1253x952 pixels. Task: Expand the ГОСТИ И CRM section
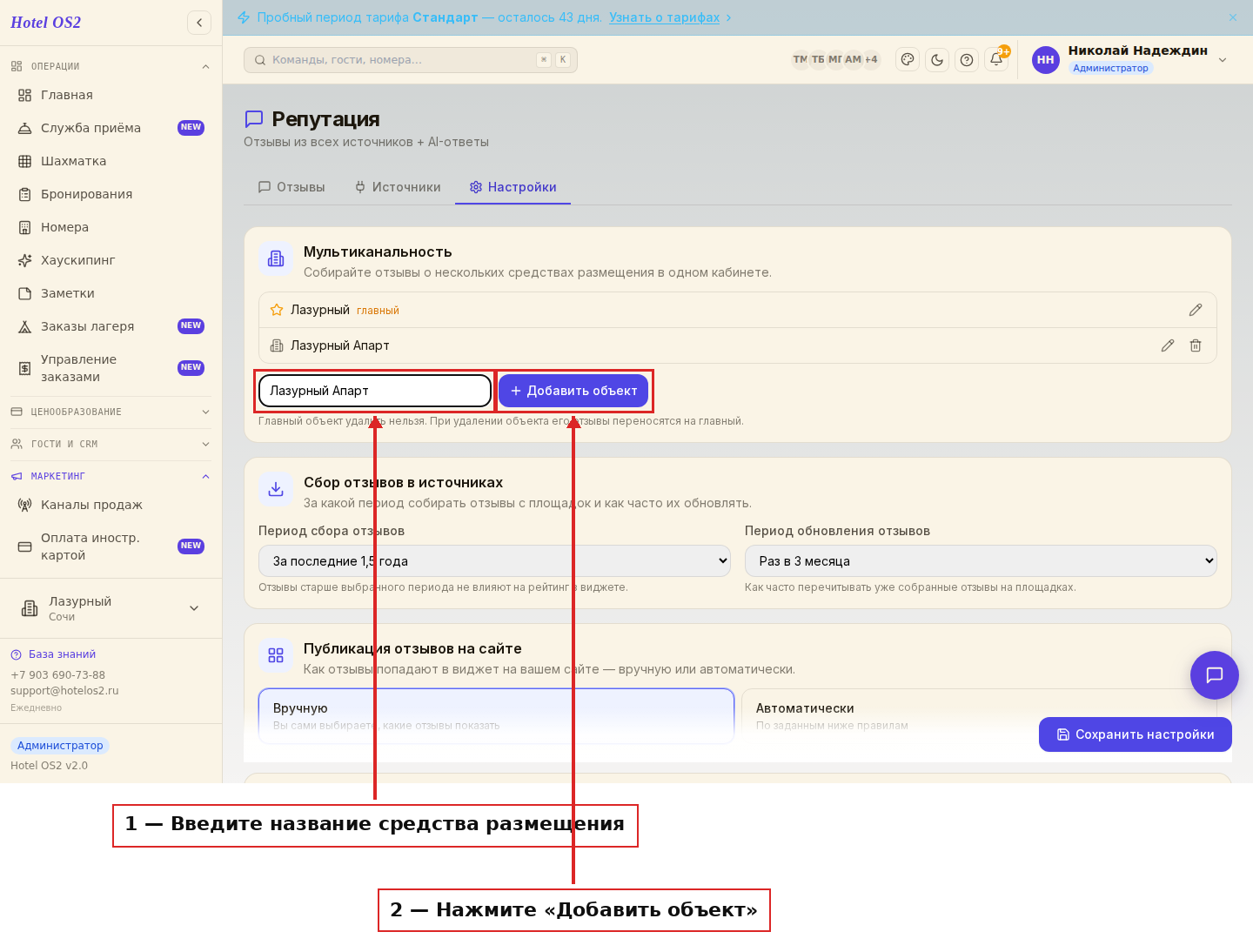[111, 444]
